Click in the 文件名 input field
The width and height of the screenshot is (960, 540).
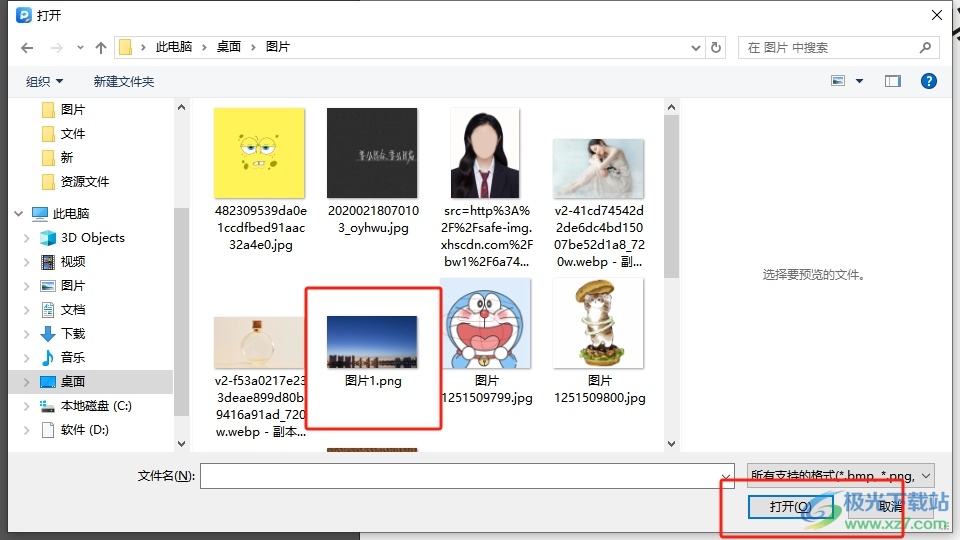465,476
